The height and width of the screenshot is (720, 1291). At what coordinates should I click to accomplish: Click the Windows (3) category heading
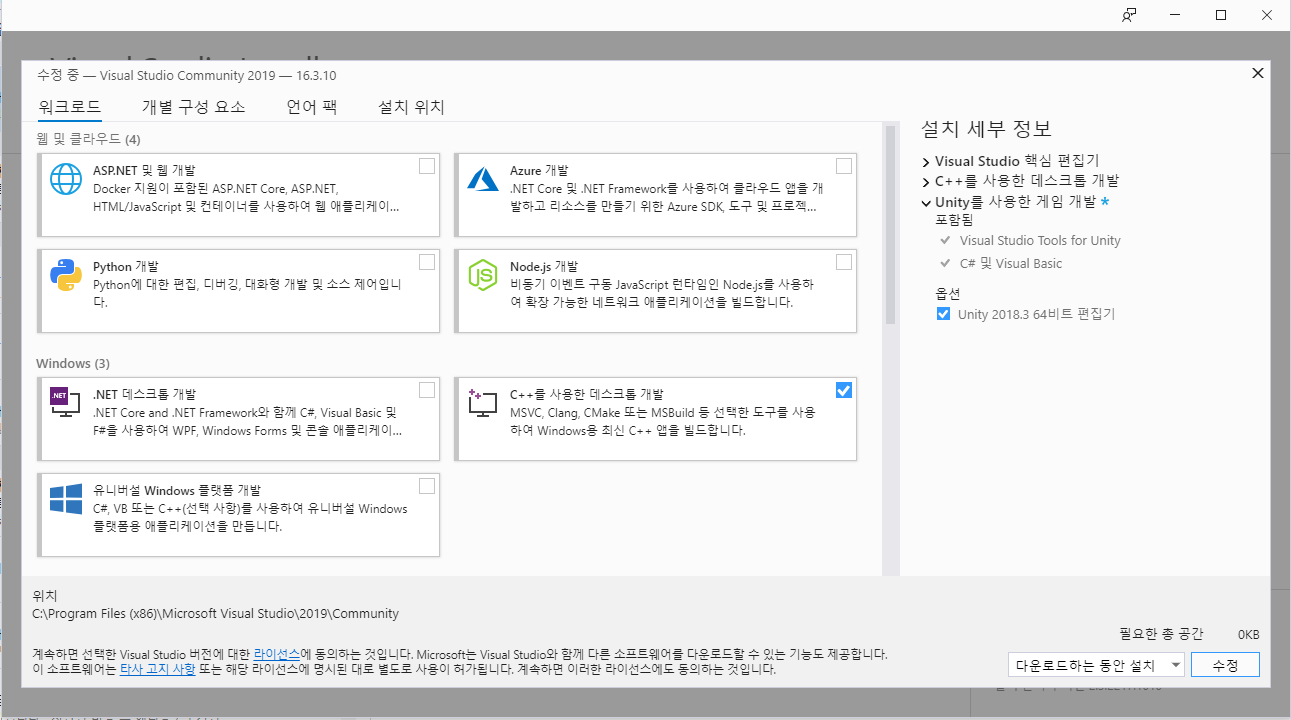click(73, 363)
